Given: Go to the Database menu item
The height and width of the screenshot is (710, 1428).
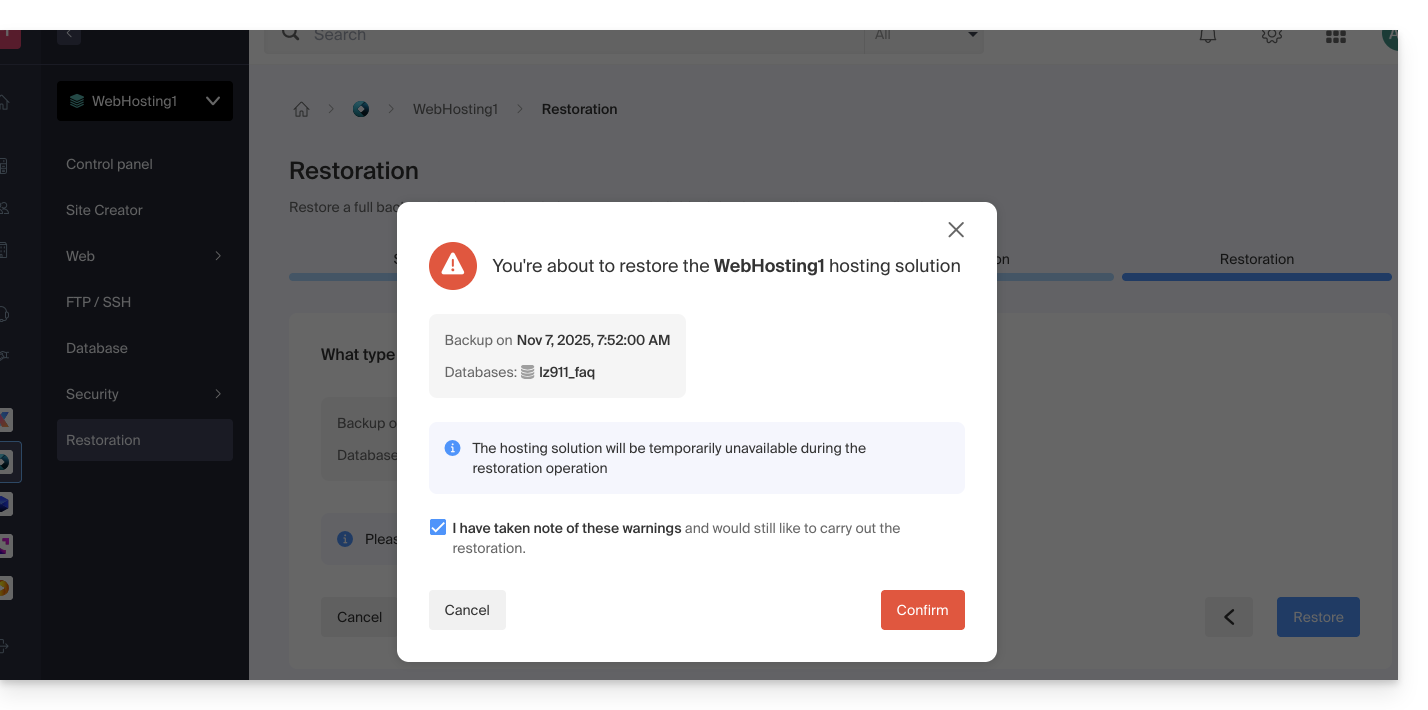Looking at the screenshot, I should (x=97, y=348).
